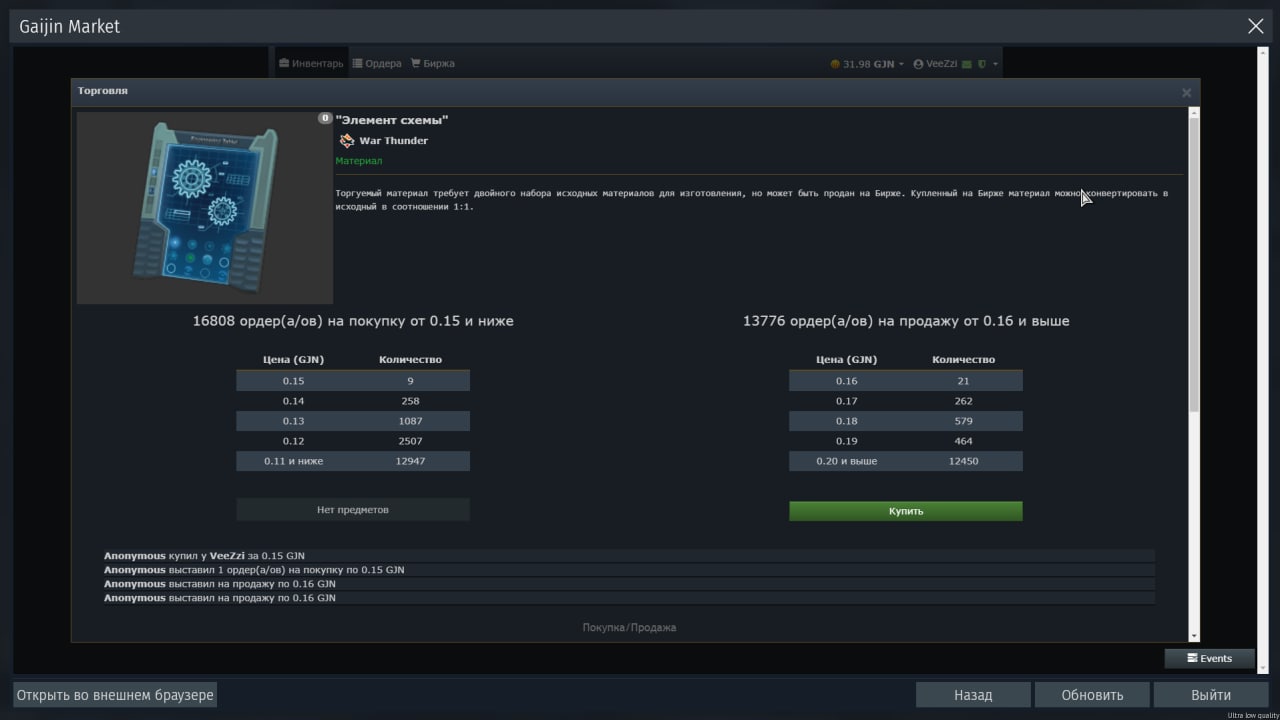
Task: Open the Events panel button
Action: 1209,658
